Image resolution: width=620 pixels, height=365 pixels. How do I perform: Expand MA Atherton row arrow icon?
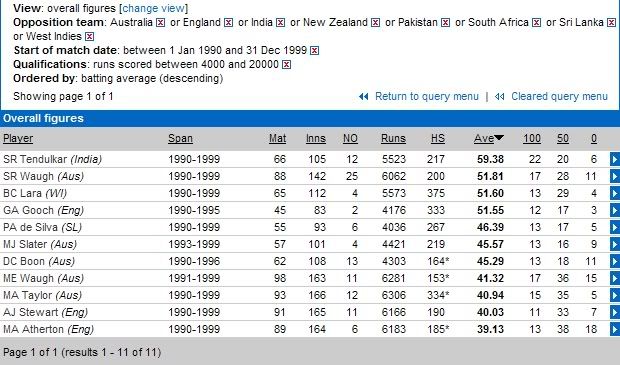click(x=615, y=329)
